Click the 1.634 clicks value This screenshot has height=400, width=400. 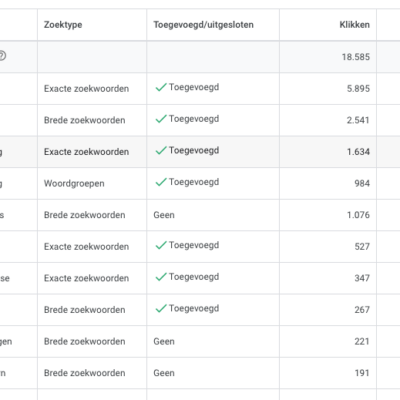click(x=358, y=152)
